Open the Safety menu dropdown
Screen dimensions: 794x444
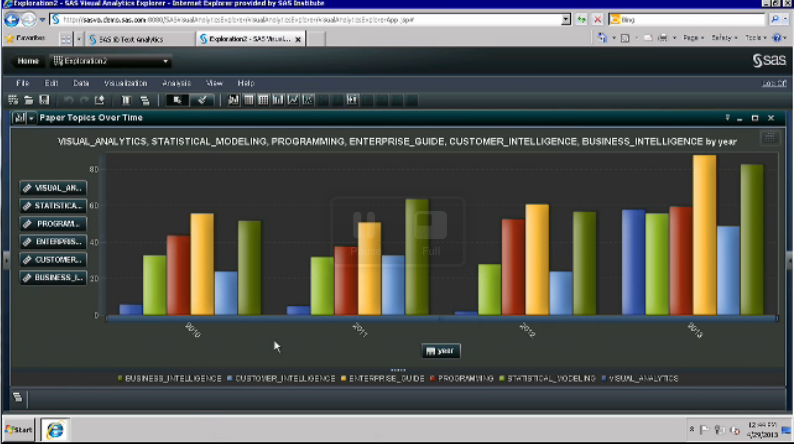pos(724,38)
